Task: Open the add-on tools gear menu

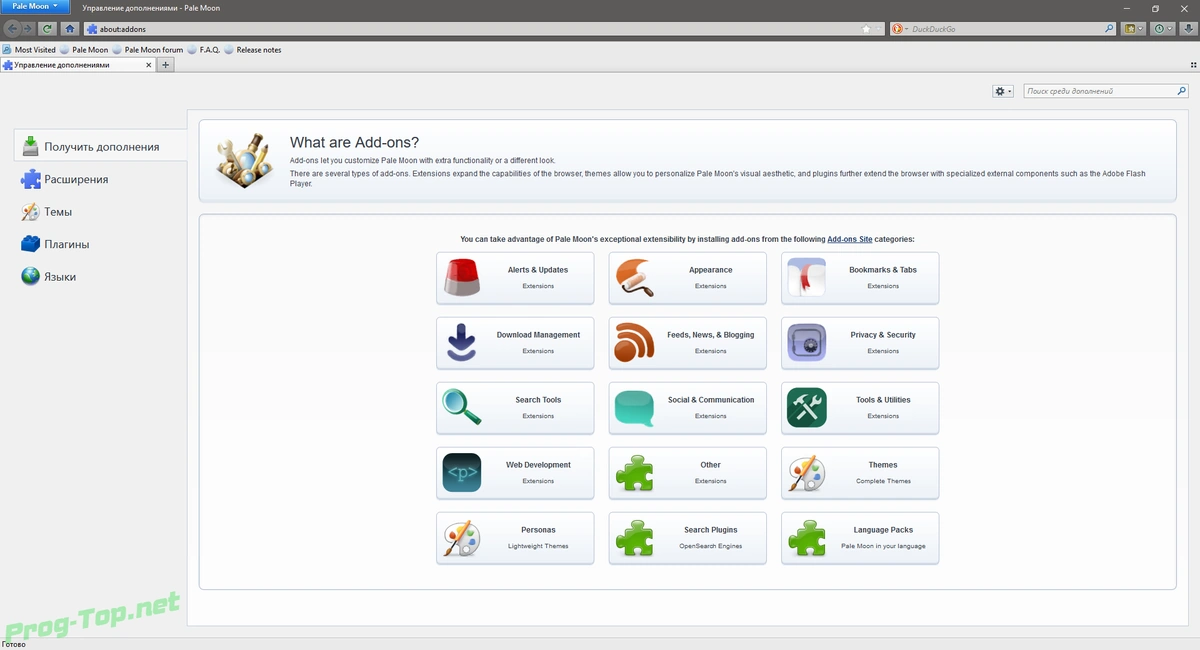Action: (1003, 91)
